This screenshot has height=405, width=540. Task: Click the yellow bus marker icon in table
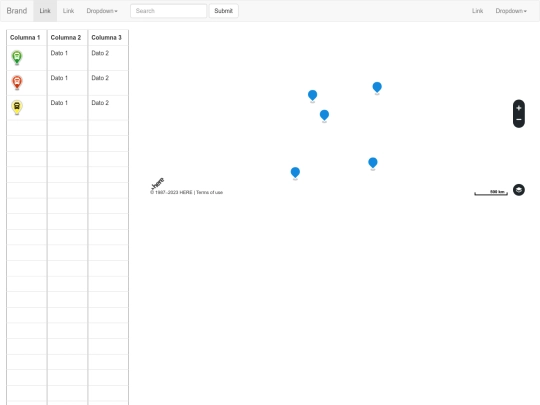pos(17,107)
